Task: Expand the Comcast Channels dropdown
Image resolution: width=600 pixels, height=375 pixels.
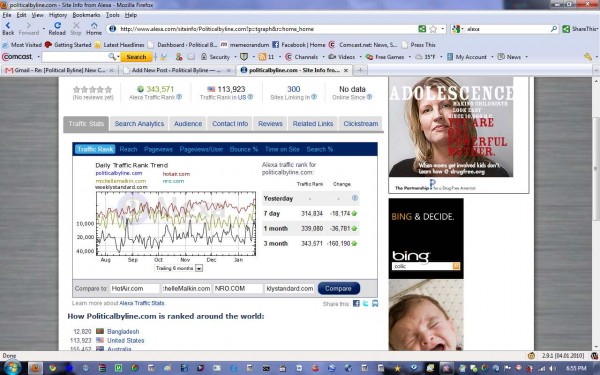Action: coord(323,57)
